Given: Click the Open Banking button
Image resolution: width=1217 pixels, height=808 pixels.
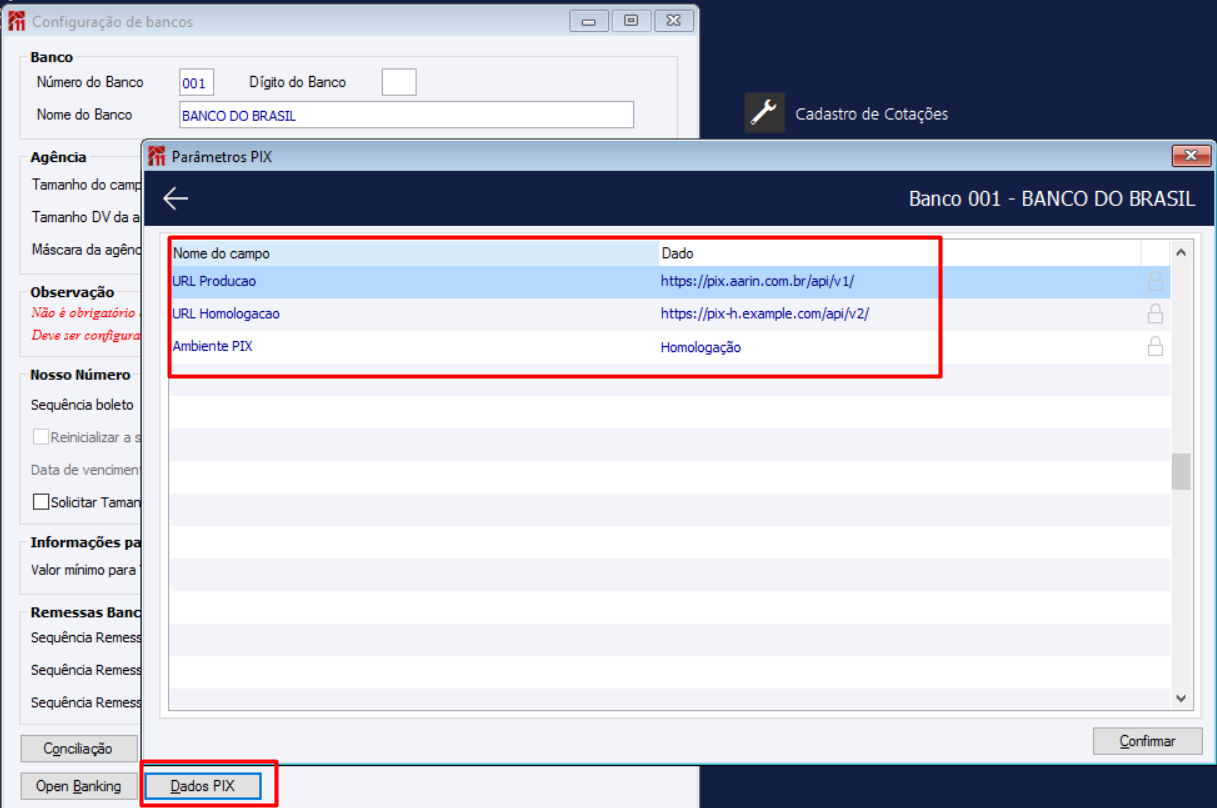Looking at the screenshot, I should 78,786.
